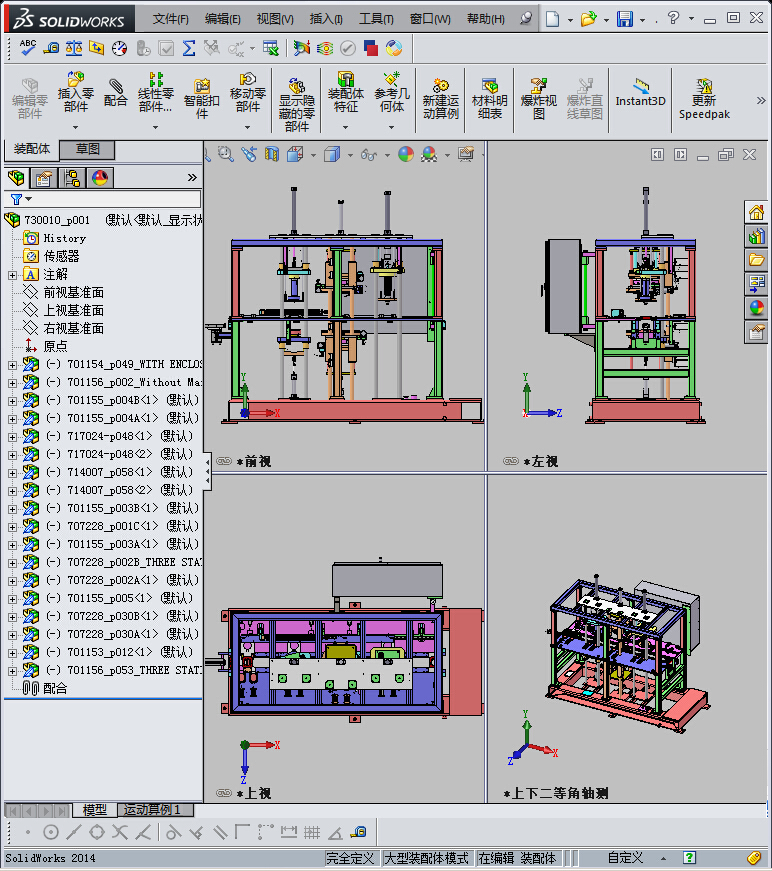Click the 完全定义 status bar entry
The height and width of the screenshot is (871, 772).
click(350, 858)
